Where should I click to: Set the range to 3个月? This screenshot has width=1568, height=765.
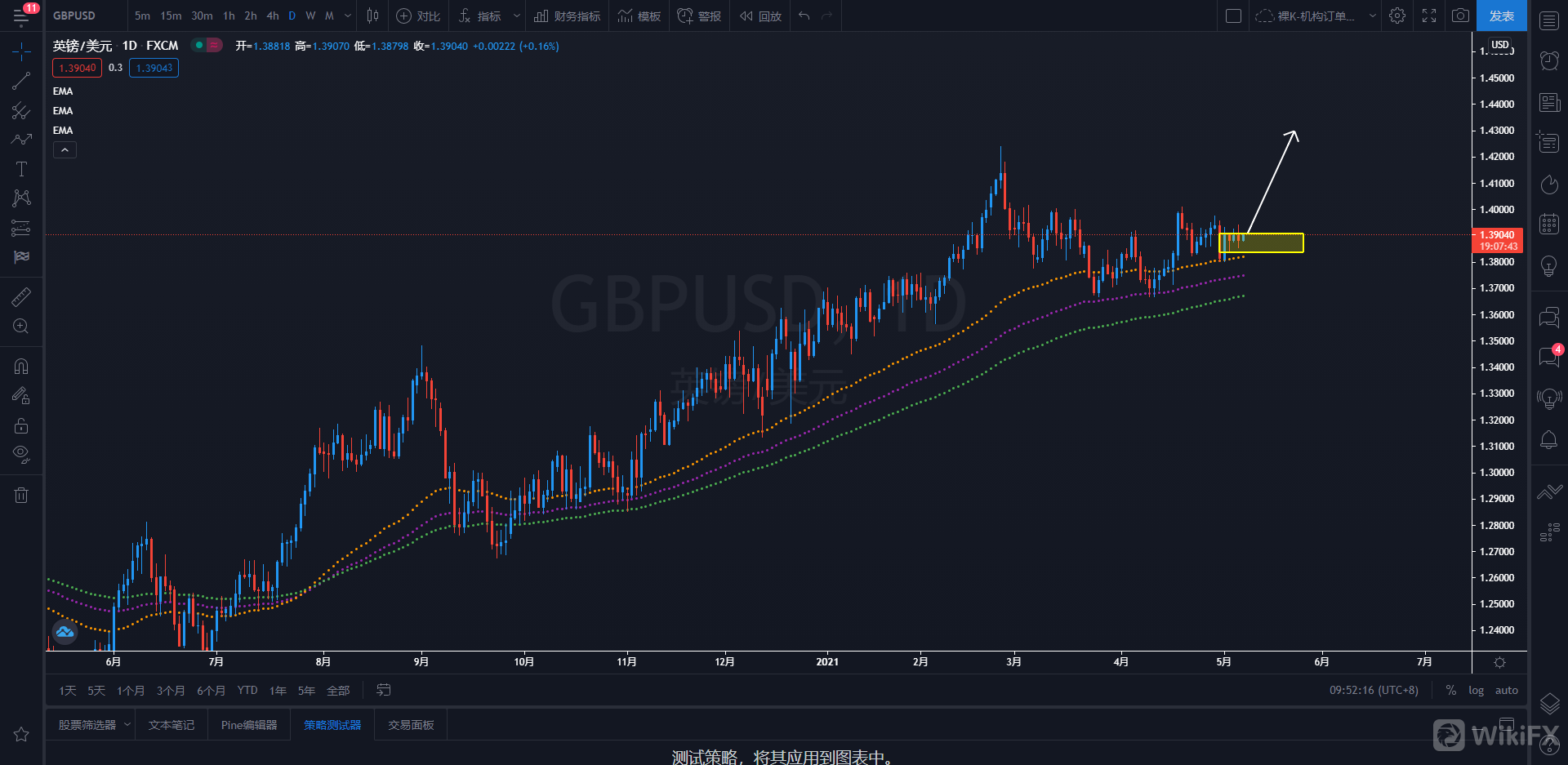tap(171, 691)
